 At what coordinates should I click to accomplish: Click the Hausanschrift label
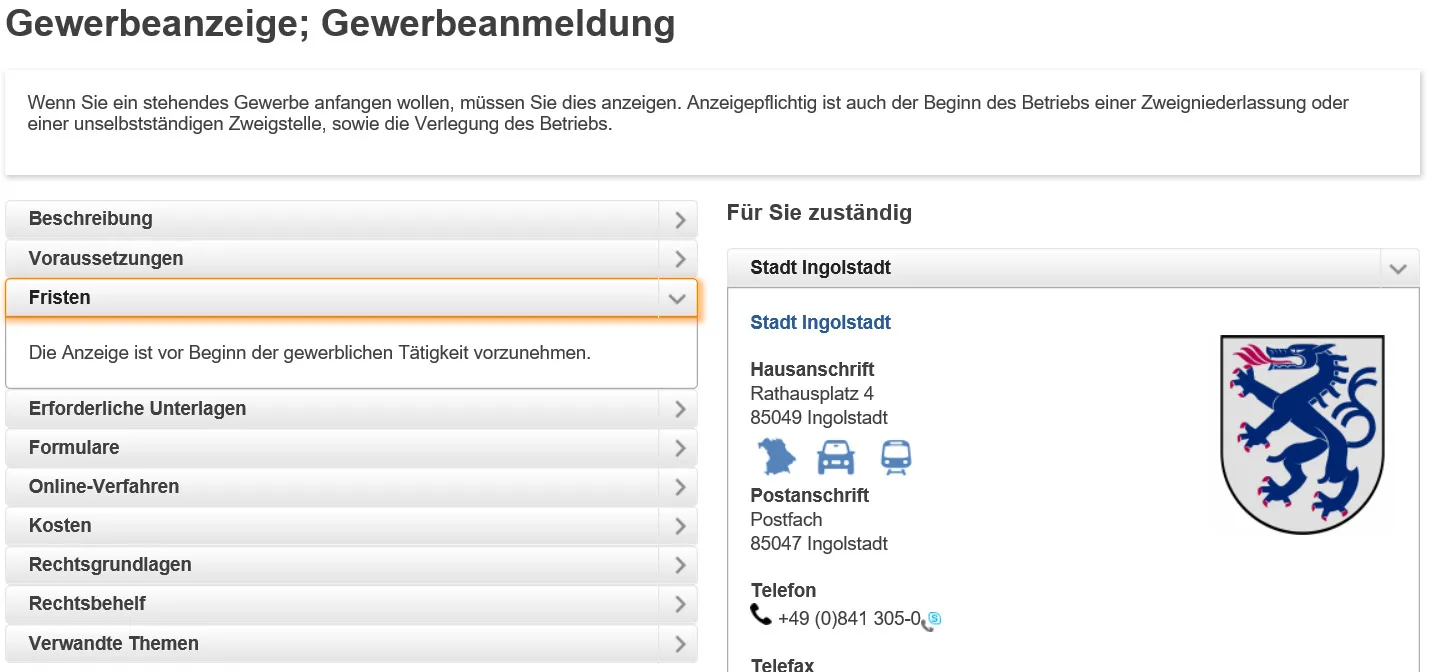812,369
